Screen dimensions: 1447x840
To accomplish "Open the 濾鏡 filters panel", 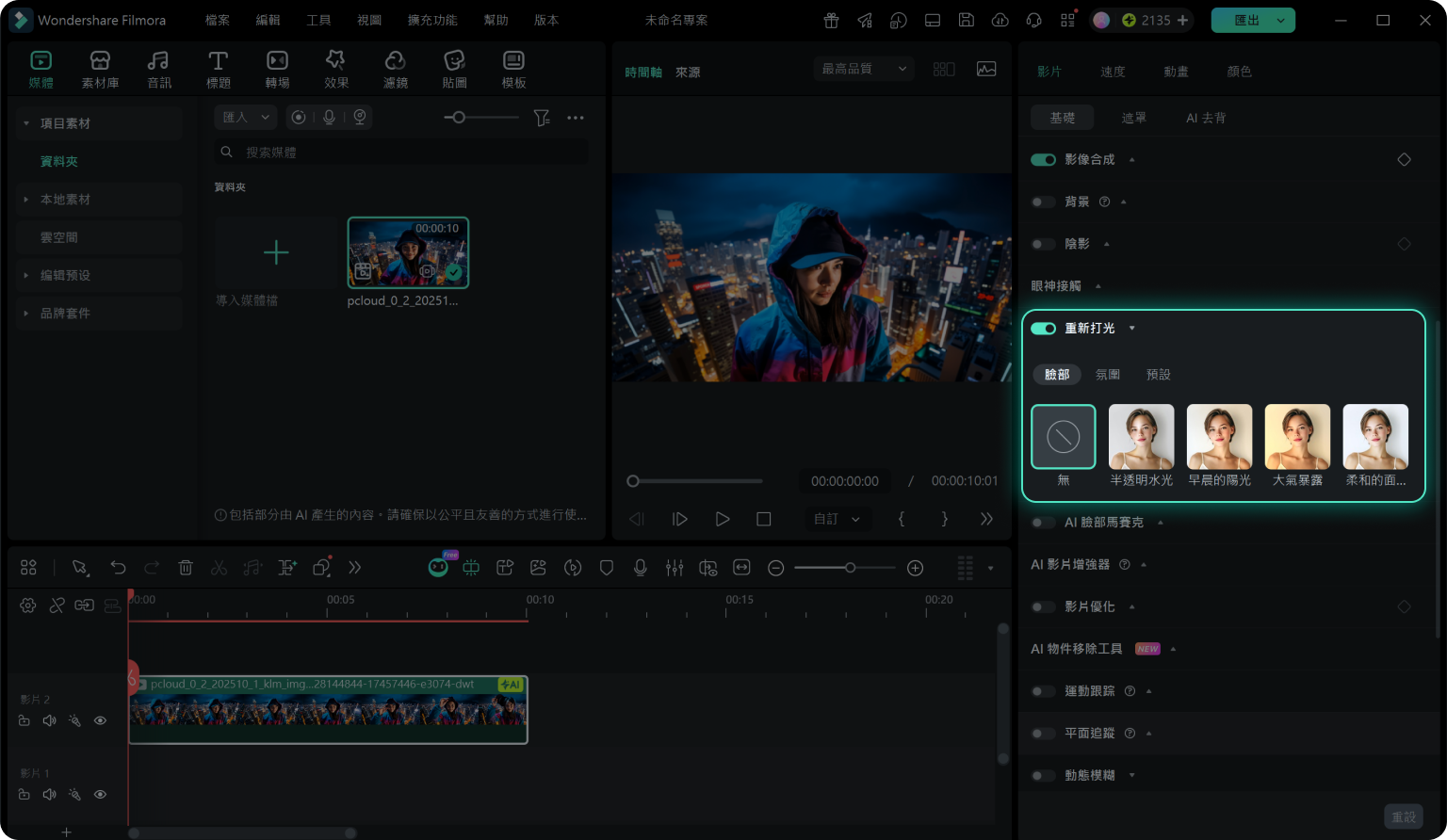I will 396,70.
